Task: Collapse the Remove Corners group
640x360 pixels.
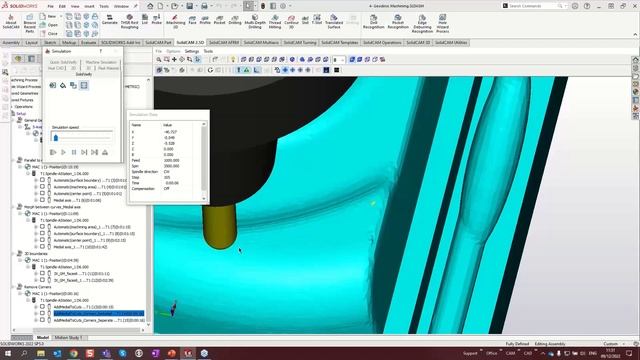Action: pyautogui.click(x=13, y=287)
